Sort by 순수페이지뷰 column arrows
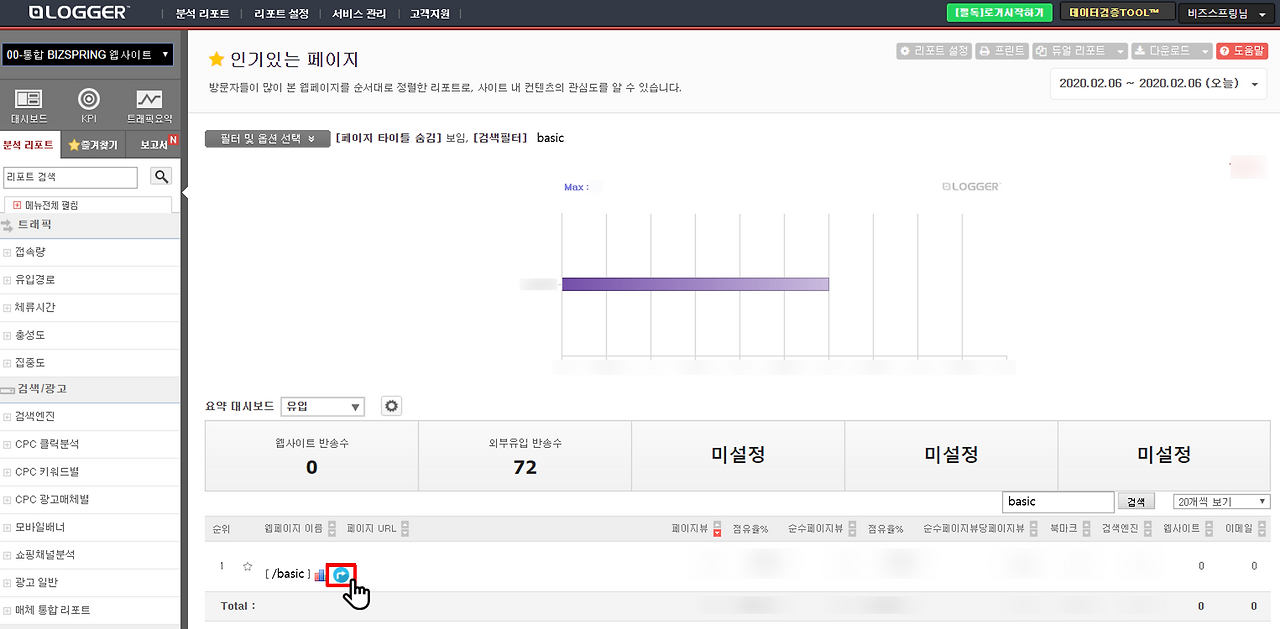The height and width of the screenshot is (629, 1280). tap(853, 529)
